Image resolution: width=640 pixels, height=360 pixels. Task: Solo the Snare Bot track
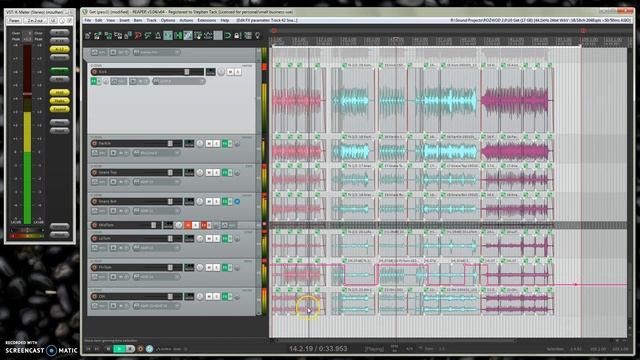(216, 202)
